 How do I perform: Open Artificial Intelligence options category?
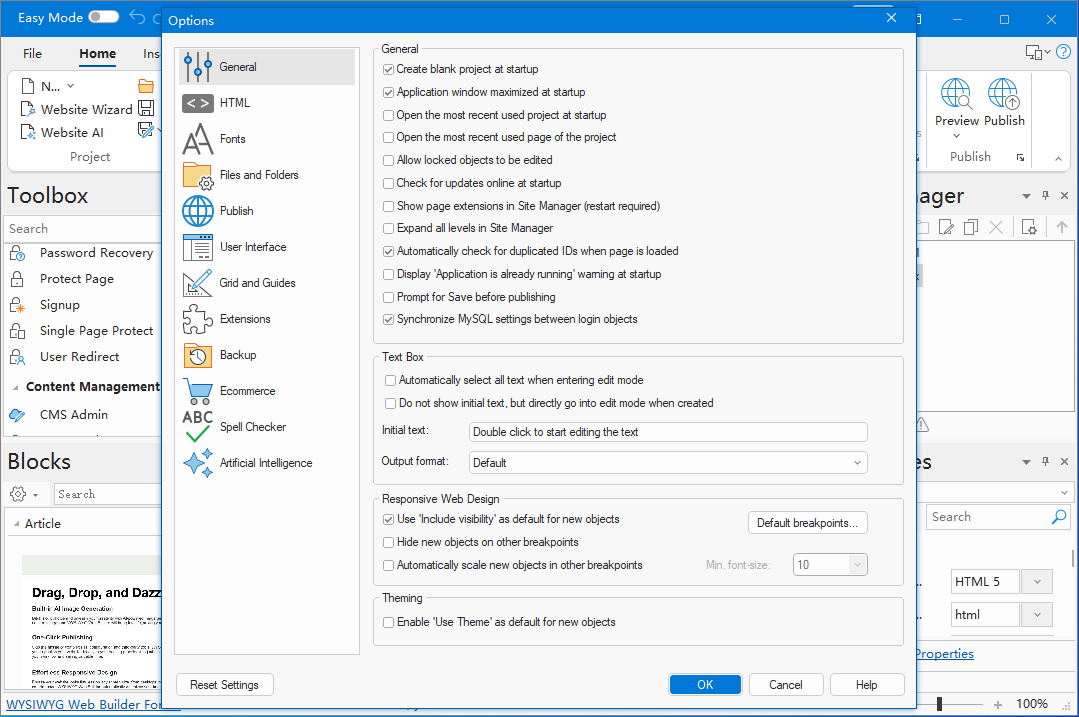267,463
